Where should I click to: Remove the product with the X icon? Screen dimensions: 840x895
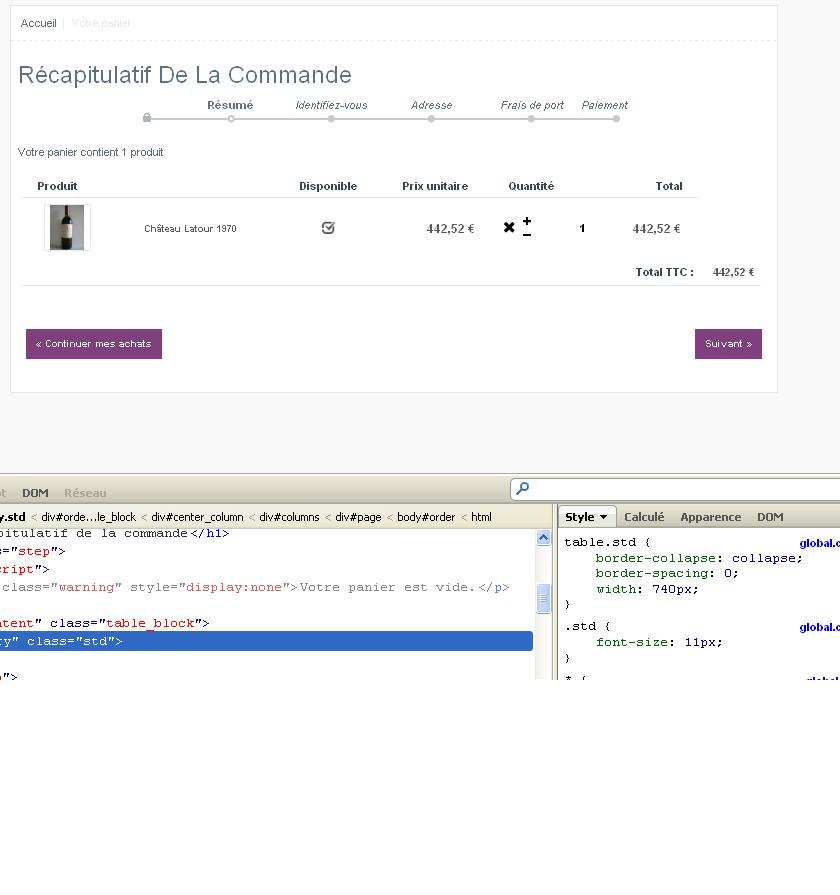(x=509, y=228)
